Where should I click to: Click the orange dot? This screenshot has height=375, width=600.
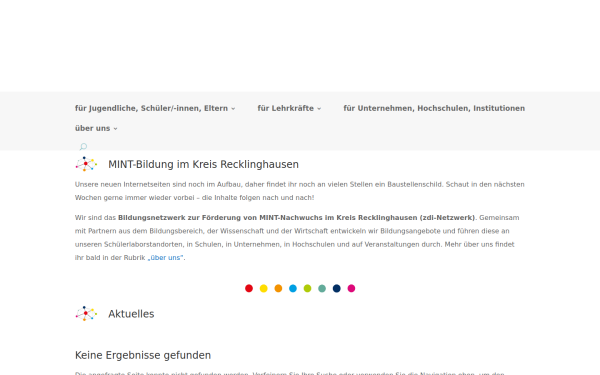coord(278,289)
